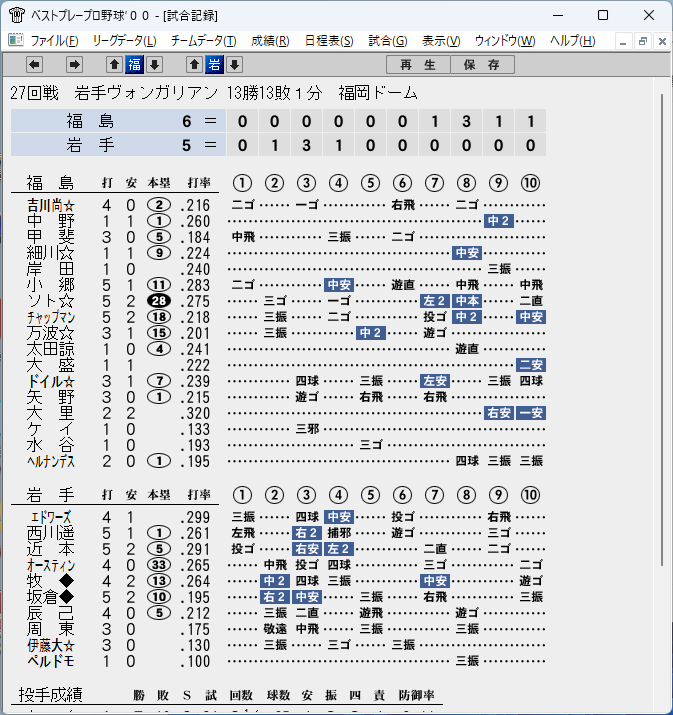The image size is (673, 715).
Task: Select Iwate batter 坂倉
Action: click(51, 597)
